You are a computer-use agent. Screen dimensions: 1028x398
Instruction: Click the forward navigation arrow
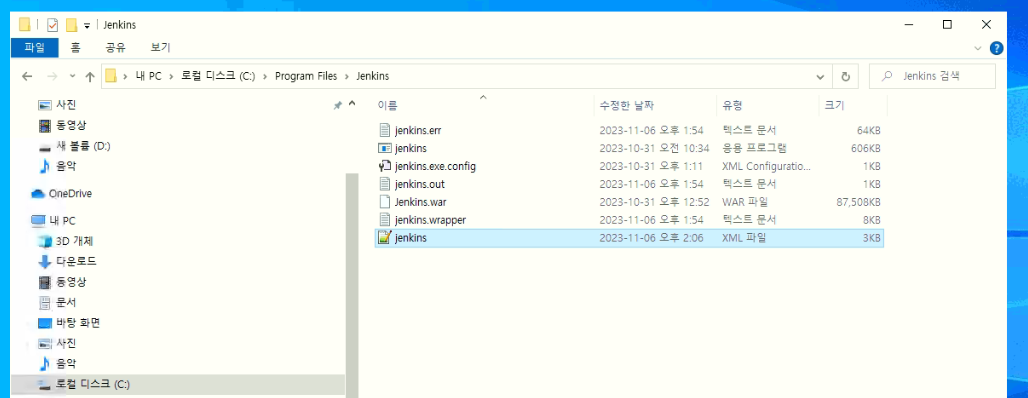(52, 76)
